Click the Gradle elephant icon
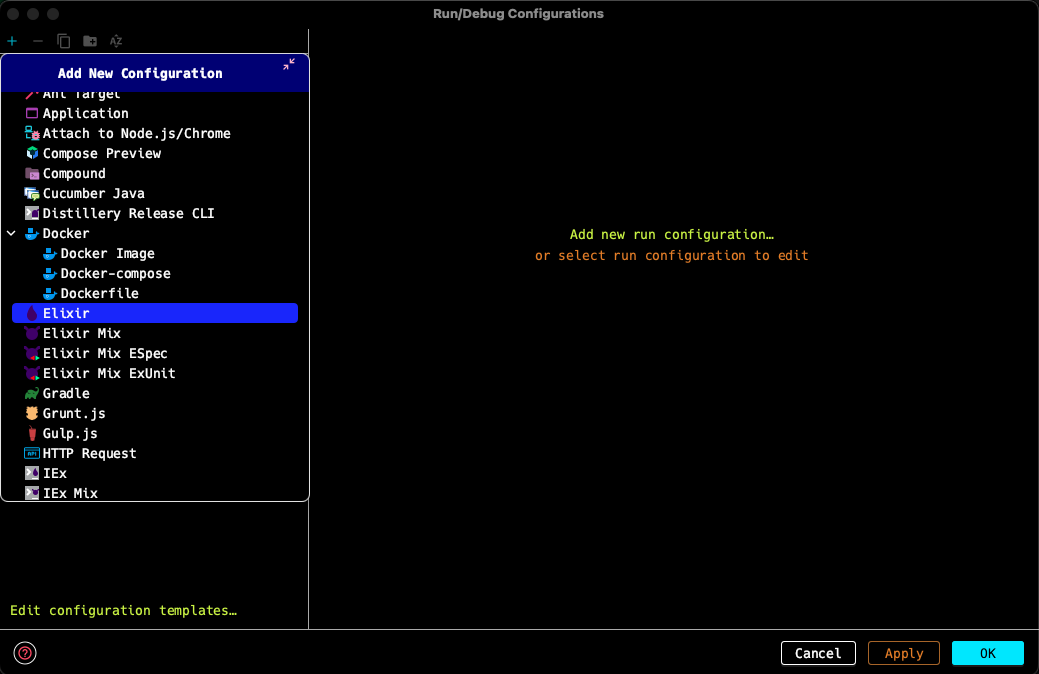This screenshot has width=1039, height=674. pos(32,394)
